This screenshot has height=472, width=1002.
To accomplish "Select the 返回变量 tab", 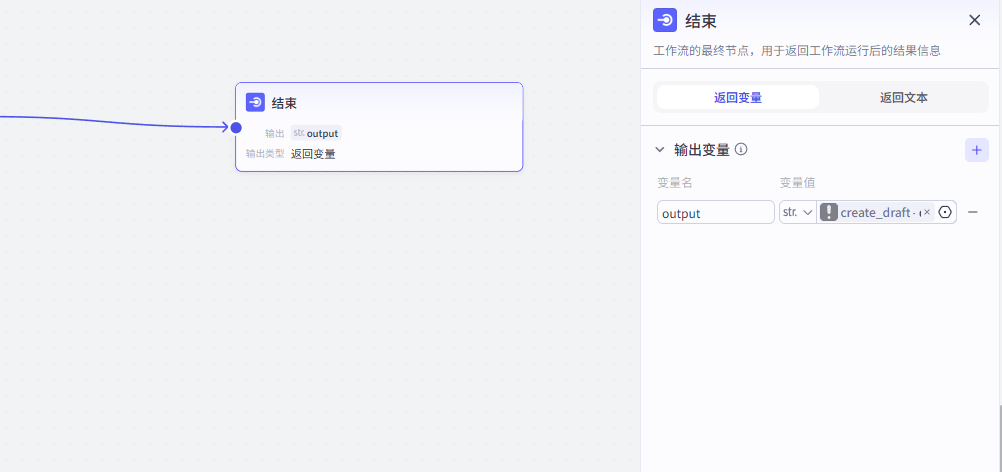I will coord(737,97).
